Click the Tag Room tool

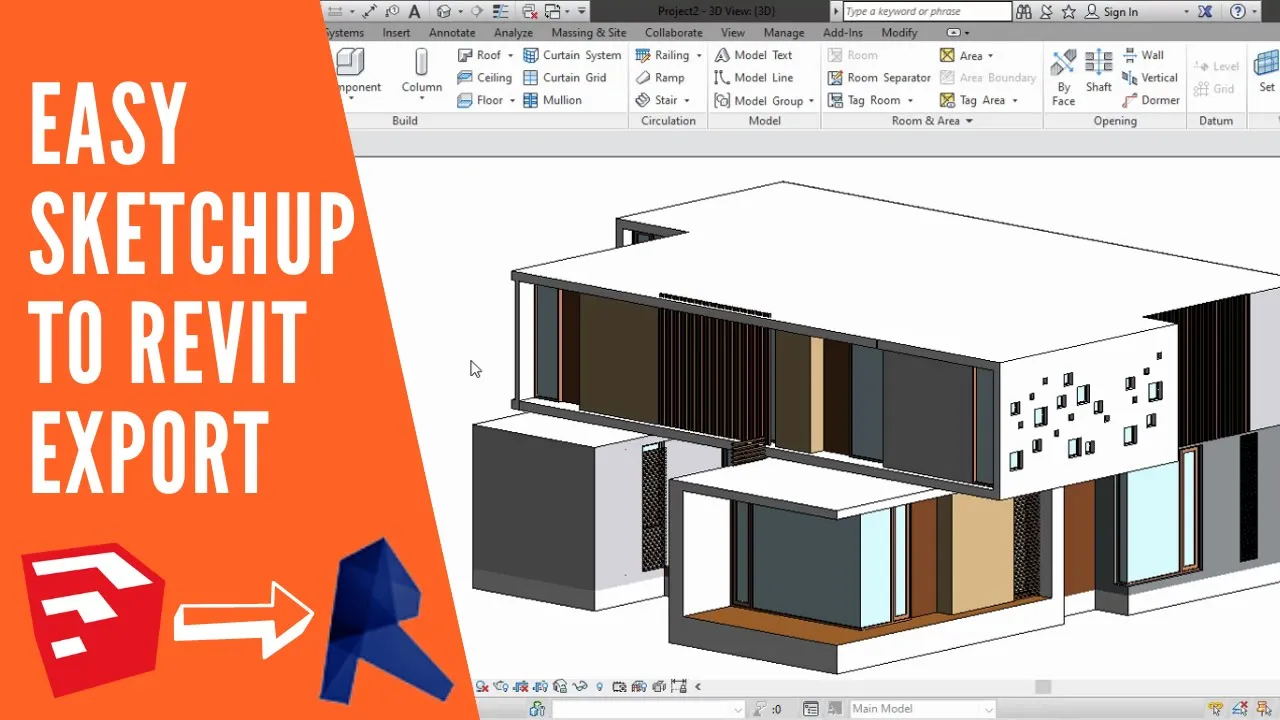[864, 100]
